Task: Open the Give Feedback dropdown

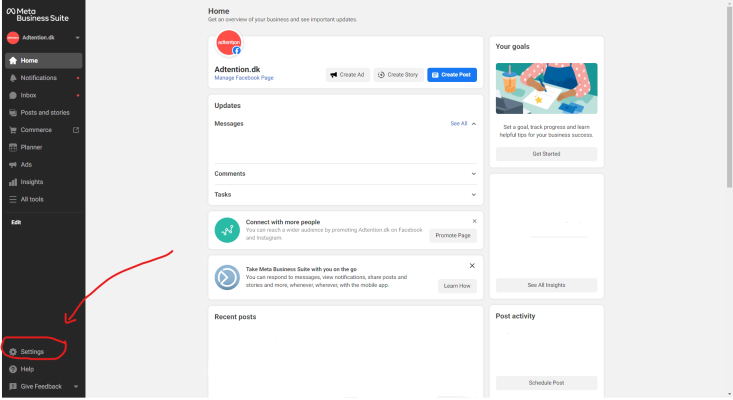Action: tap(76, 386)
